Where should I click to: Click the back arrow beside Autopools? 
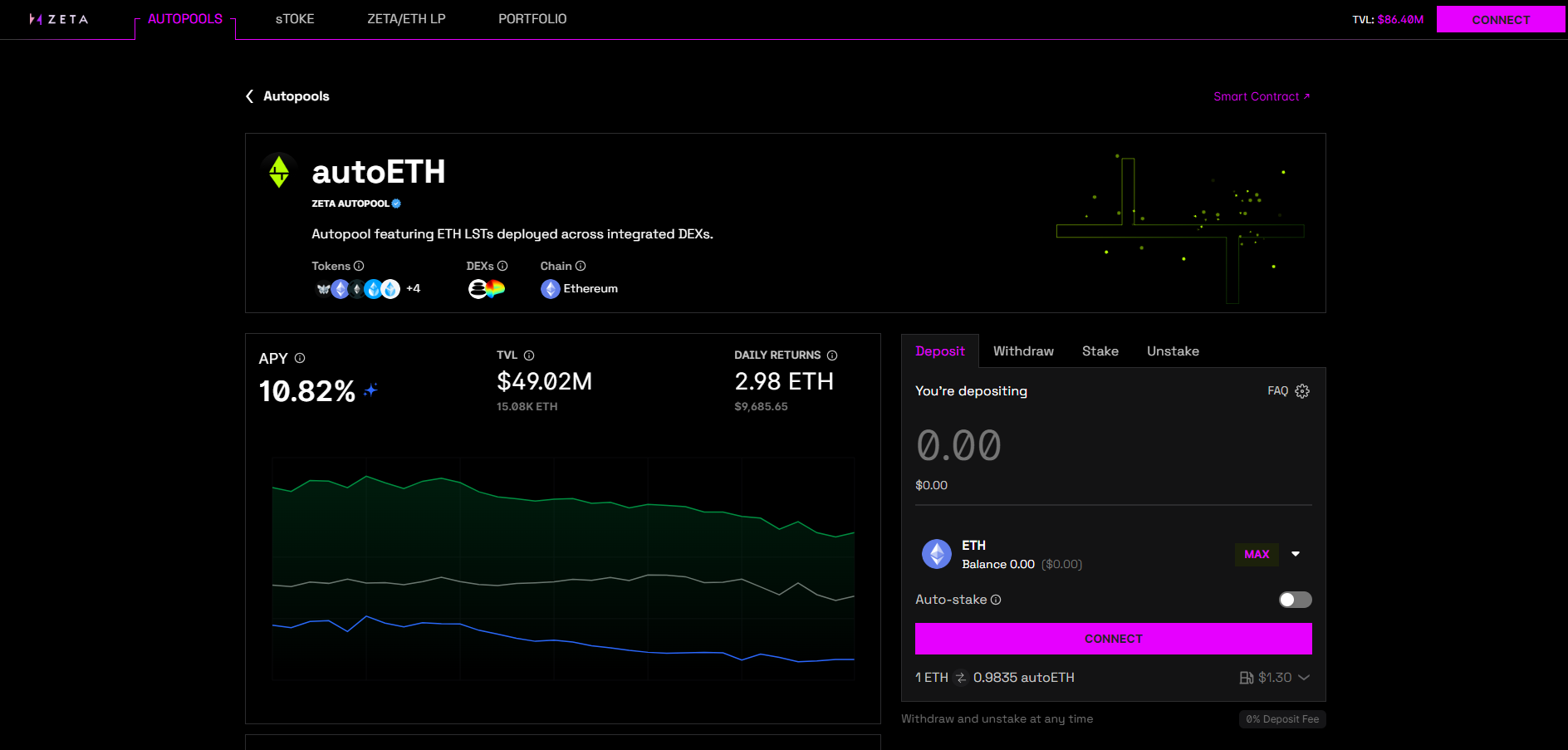tap(249, 96)
